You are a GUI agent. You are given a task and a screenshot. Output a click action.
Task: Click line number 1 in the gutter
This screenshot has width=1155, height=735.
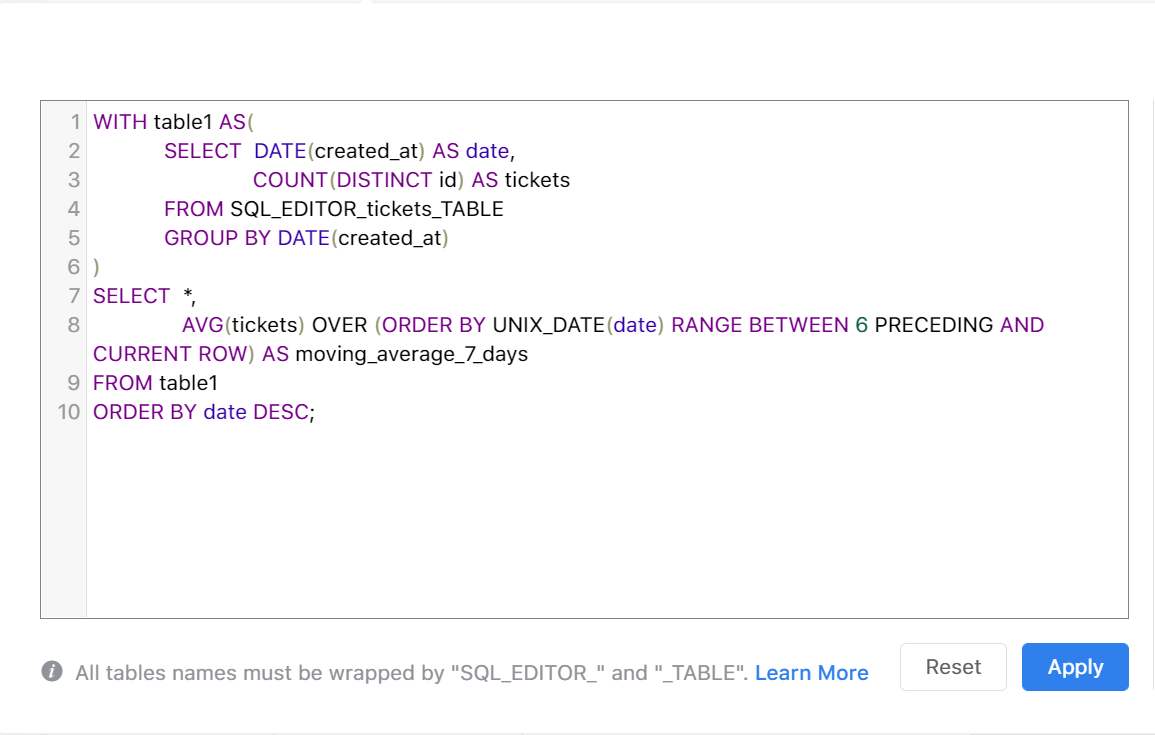point(75,122)
